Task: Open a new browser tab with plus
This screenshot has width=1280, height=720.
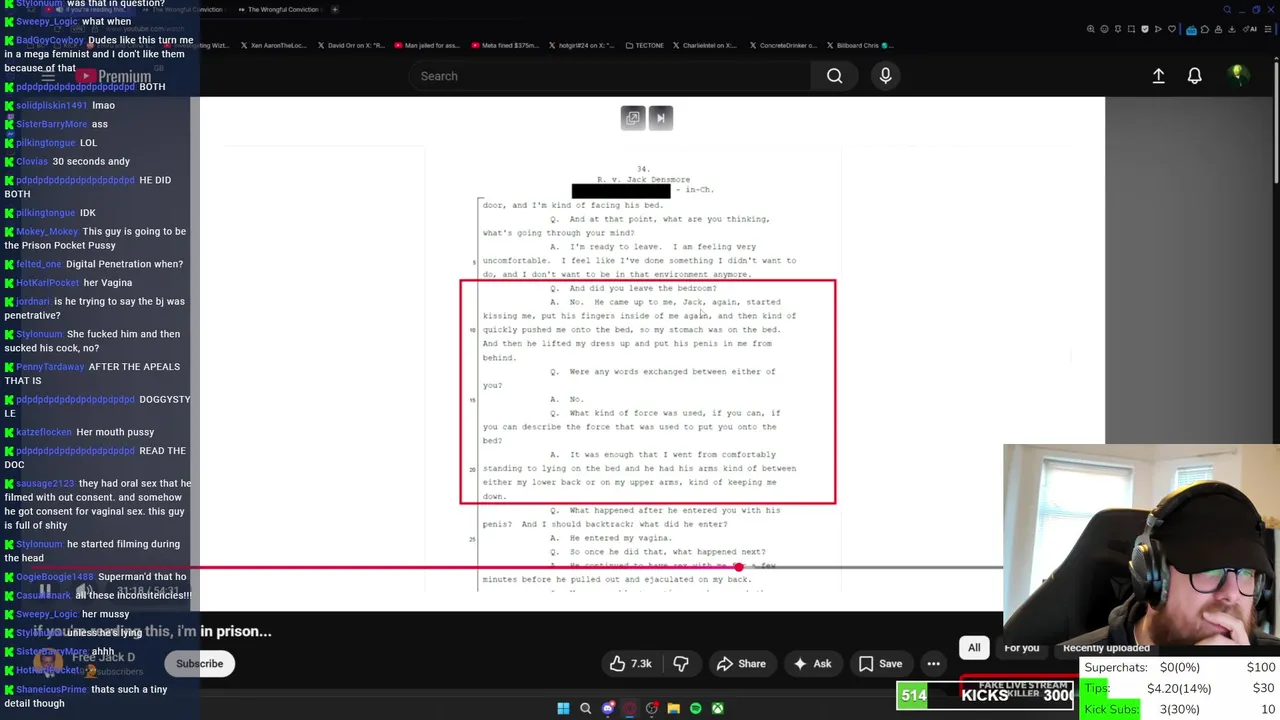Action: tap(334, 10)
